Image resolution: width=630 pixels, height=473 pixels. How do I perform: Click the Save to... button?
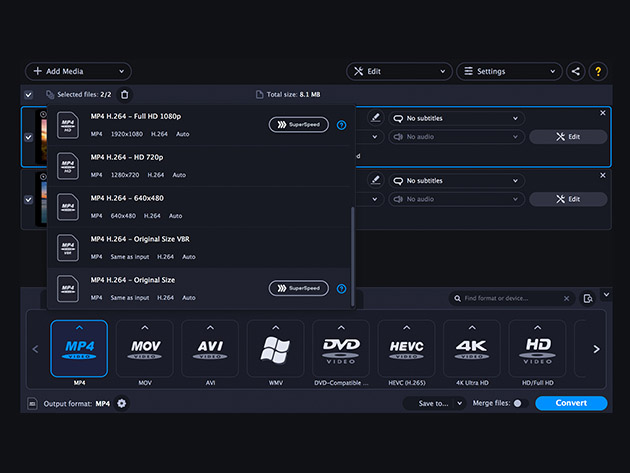(433, 403)
